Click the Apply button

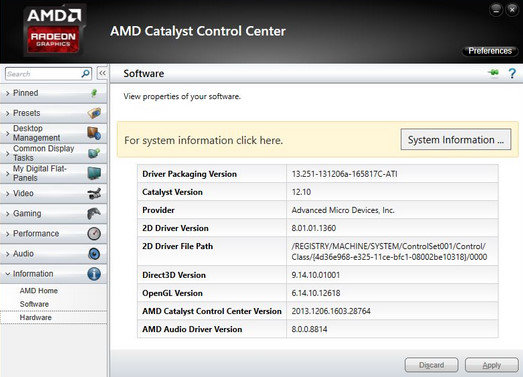point(492,365)
